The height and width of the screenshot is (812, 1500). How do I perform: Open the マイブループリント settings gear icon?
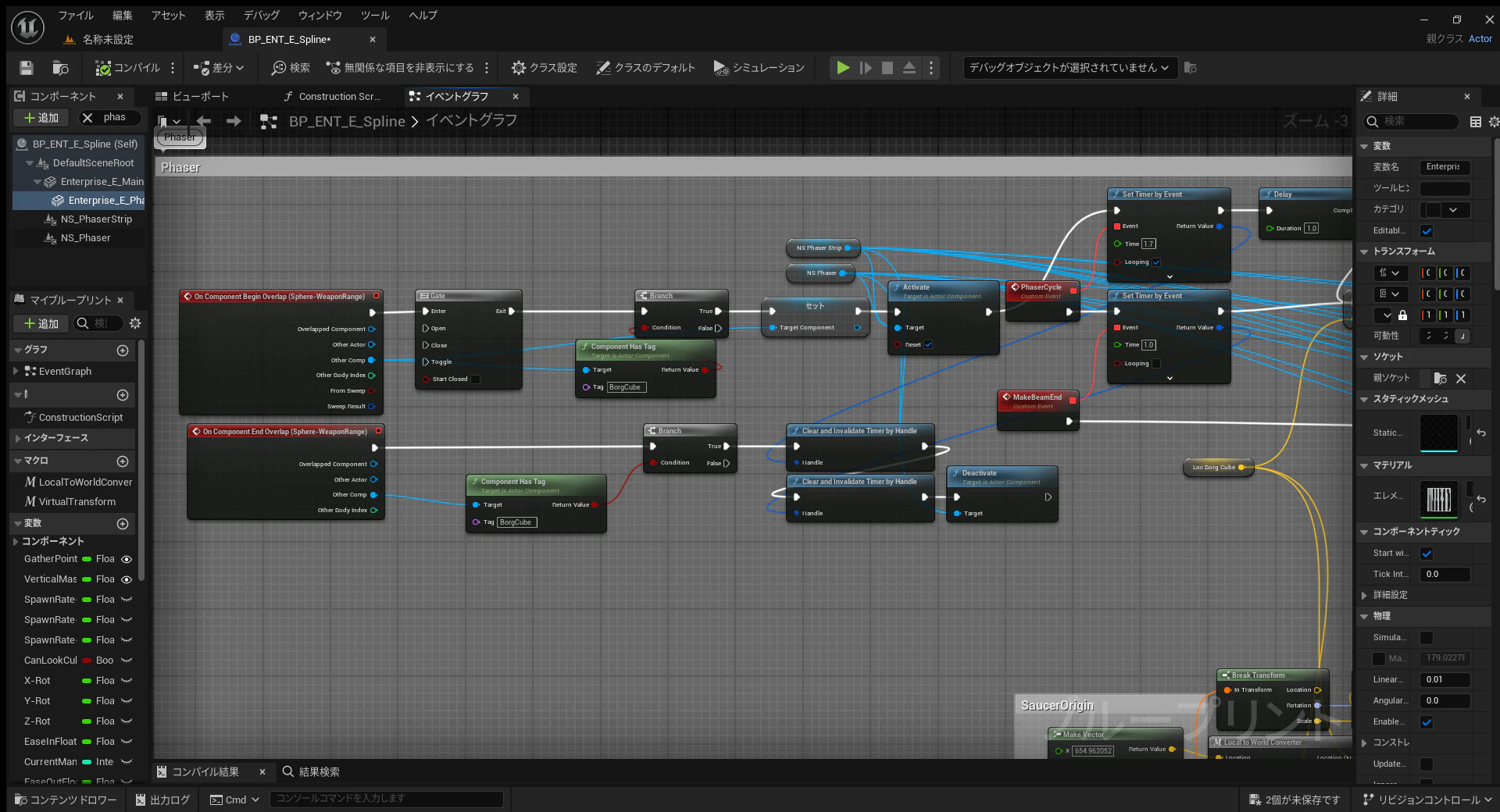134,323
